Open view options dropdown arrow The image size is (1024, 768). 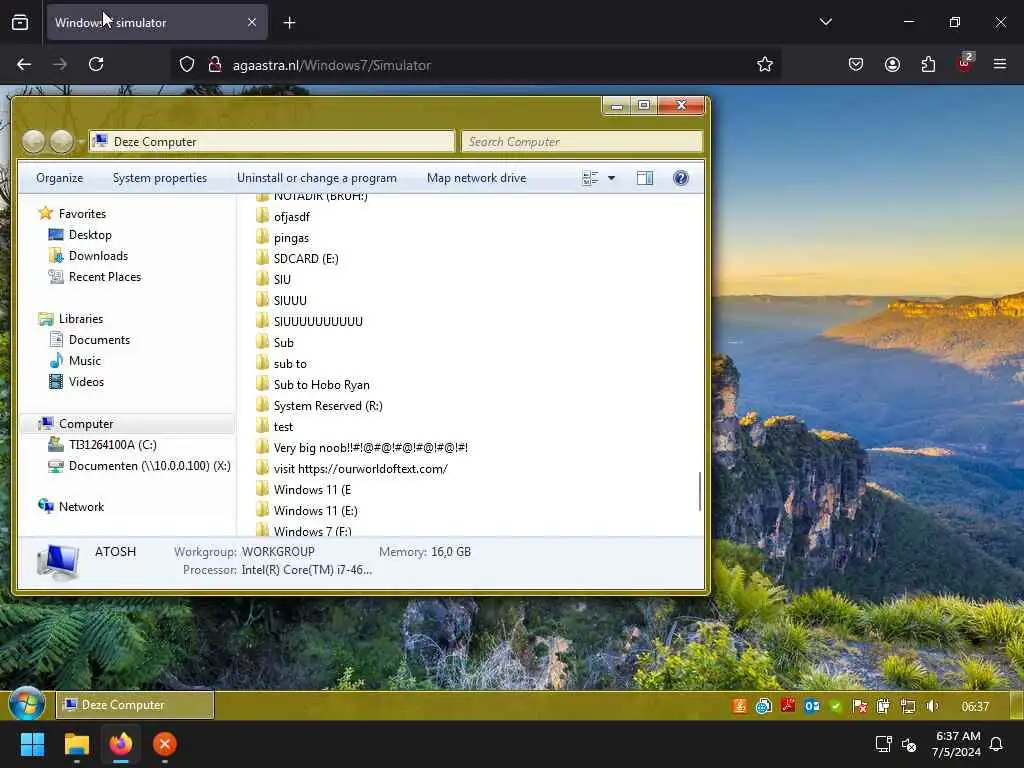tap(611, 178)
